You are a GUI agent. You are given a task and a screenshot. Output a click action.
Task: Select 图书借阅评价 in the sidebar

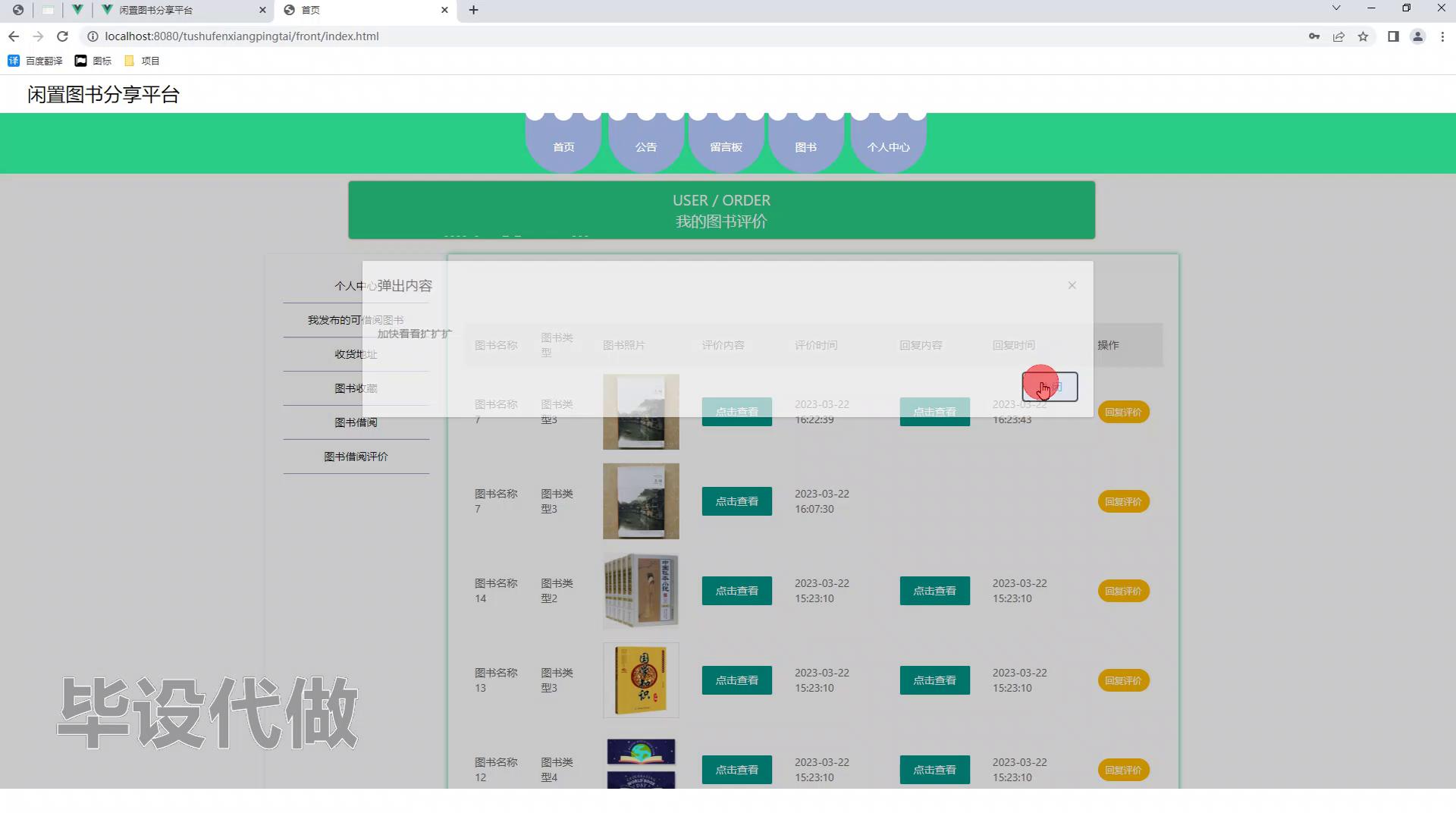(356, 457)
